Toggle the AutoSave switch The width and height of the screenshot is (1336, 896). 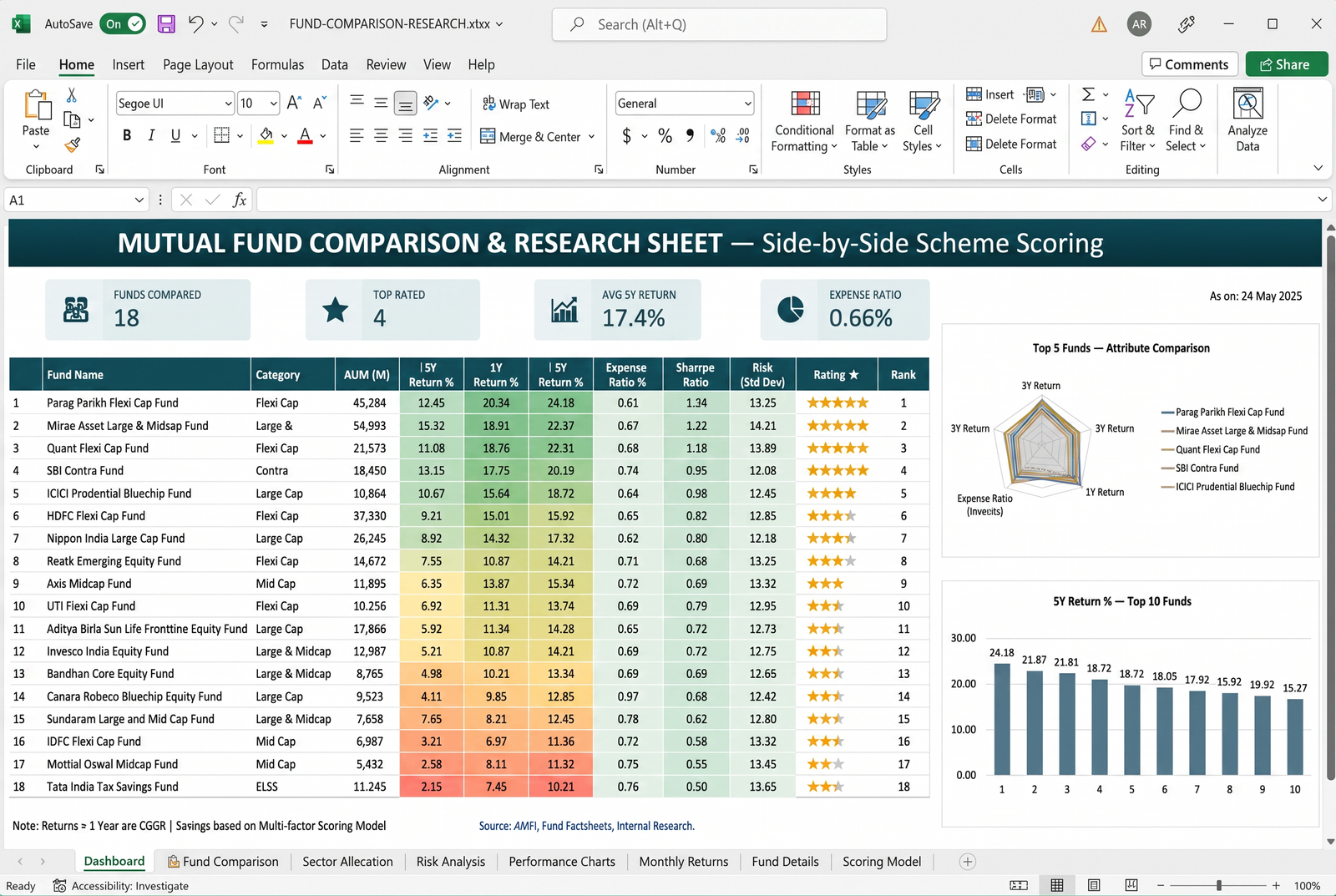coord(123,24)
